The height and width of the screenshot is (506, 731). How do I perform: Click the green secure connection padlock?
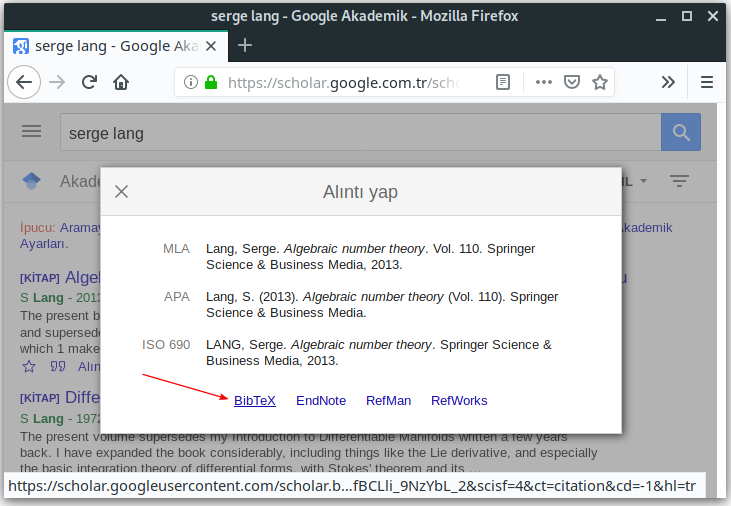[211, 83]
